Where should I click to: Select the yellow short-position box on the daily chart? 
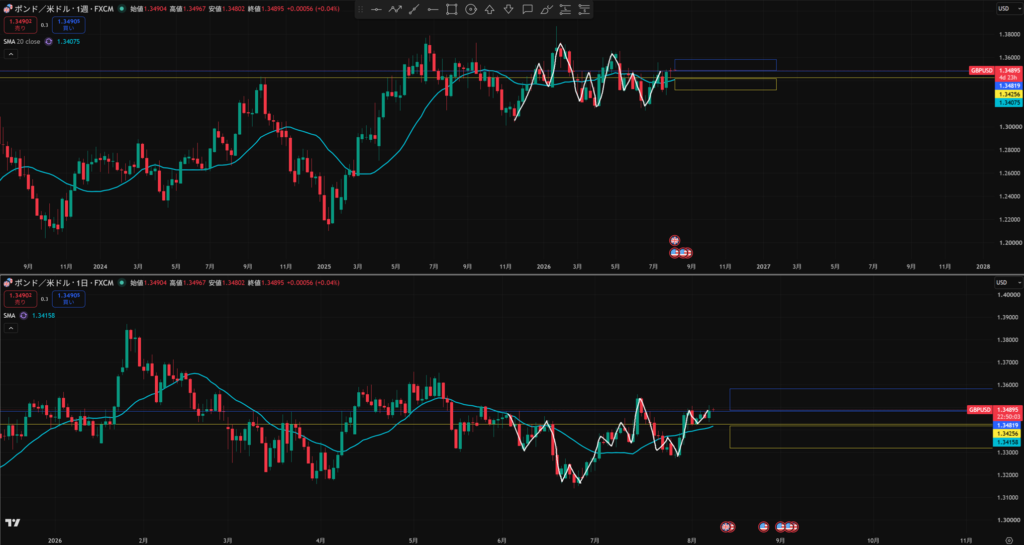pyautogui.click(x=860, y=437)
